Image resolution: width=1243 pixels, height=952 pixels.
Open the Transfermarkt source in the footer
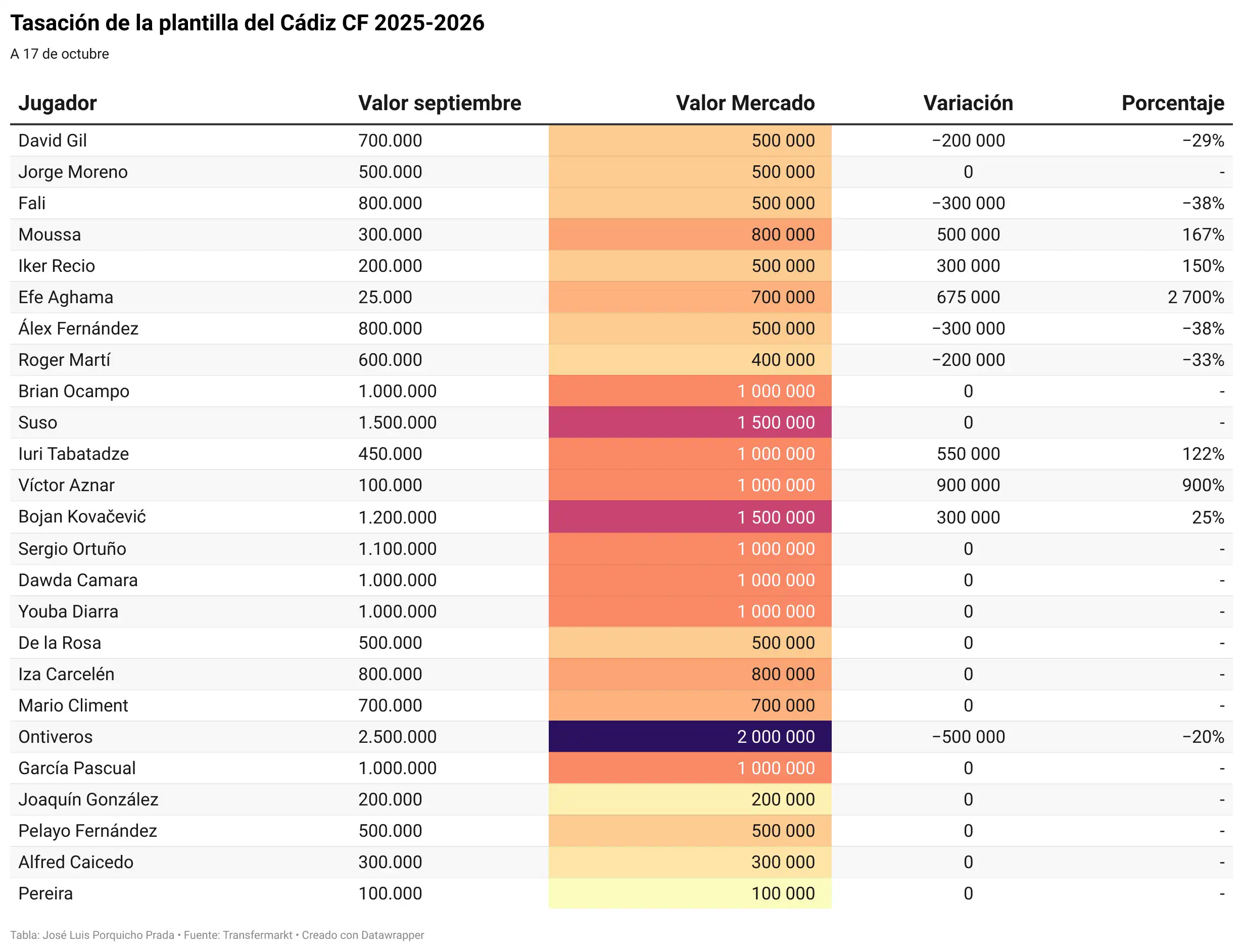258,935
